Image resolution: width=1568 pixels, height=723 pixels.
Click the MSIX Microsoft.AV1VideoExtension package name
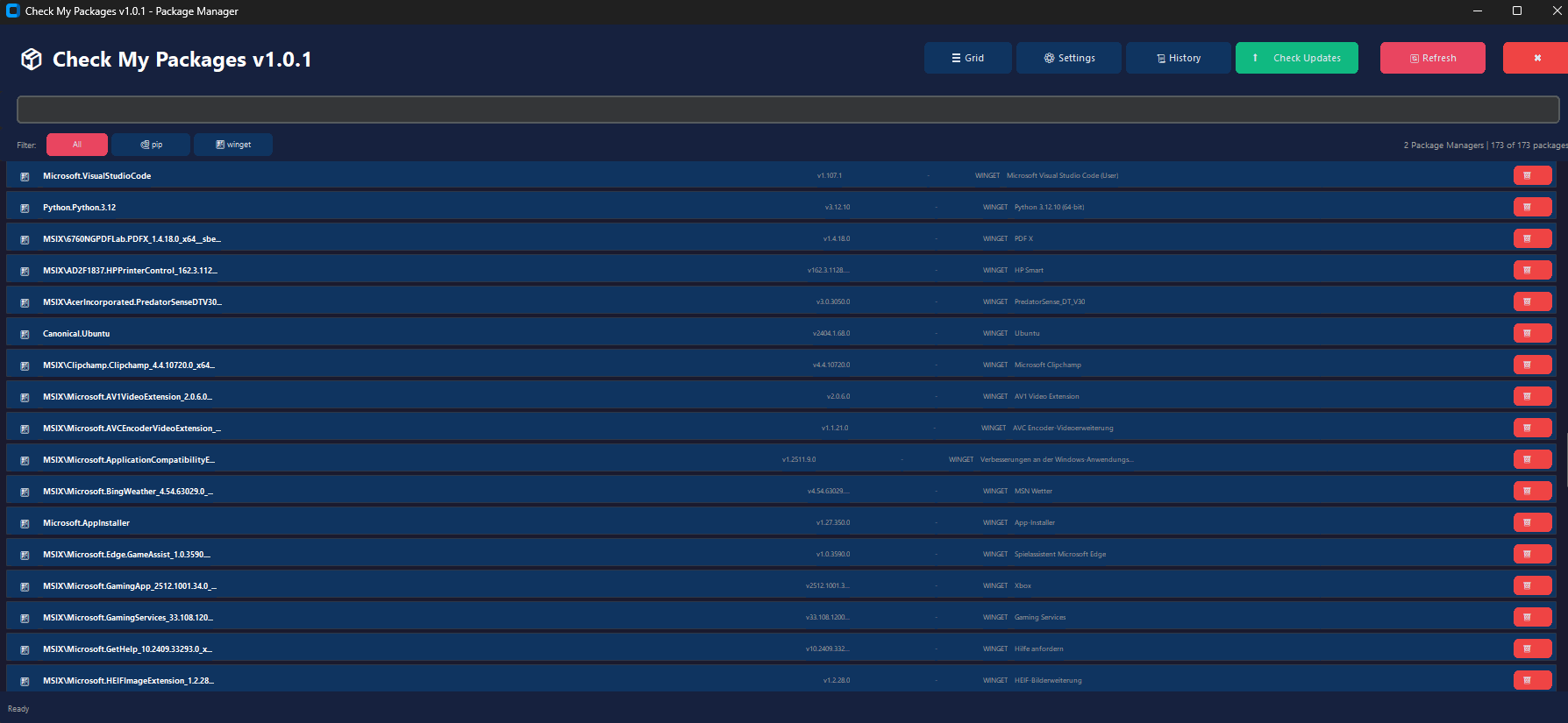tap(127, 397)
